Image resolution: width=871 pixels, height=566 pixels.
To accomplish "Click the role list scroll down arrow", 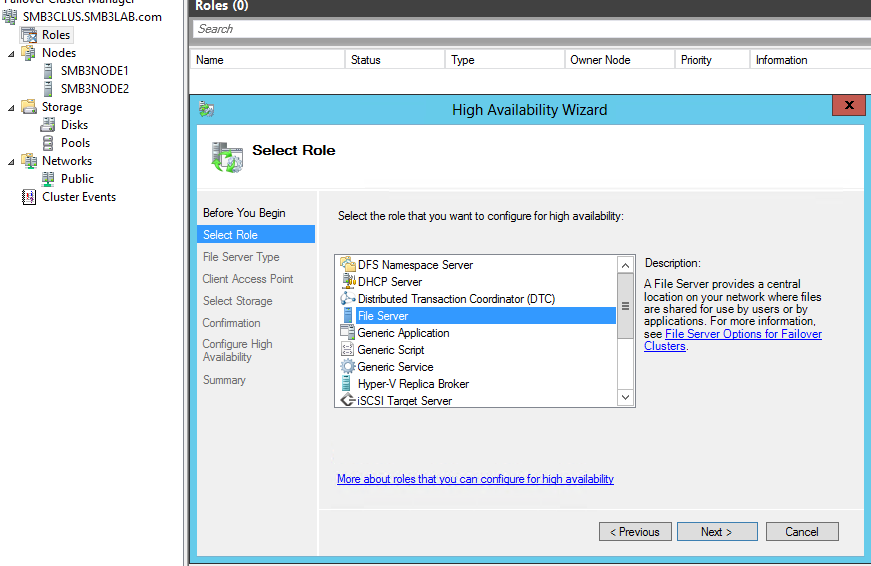I will click(625, 397).
